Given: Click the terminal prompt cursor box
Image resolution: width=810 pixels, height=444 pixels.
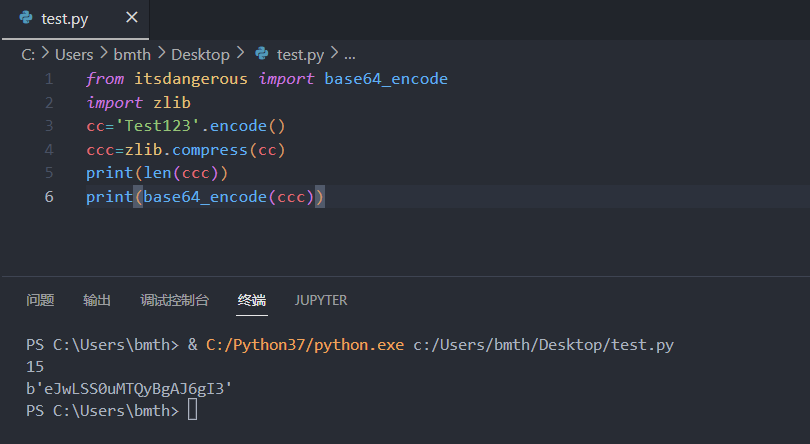Looking at the screenshot, I should tap(192, 410).
